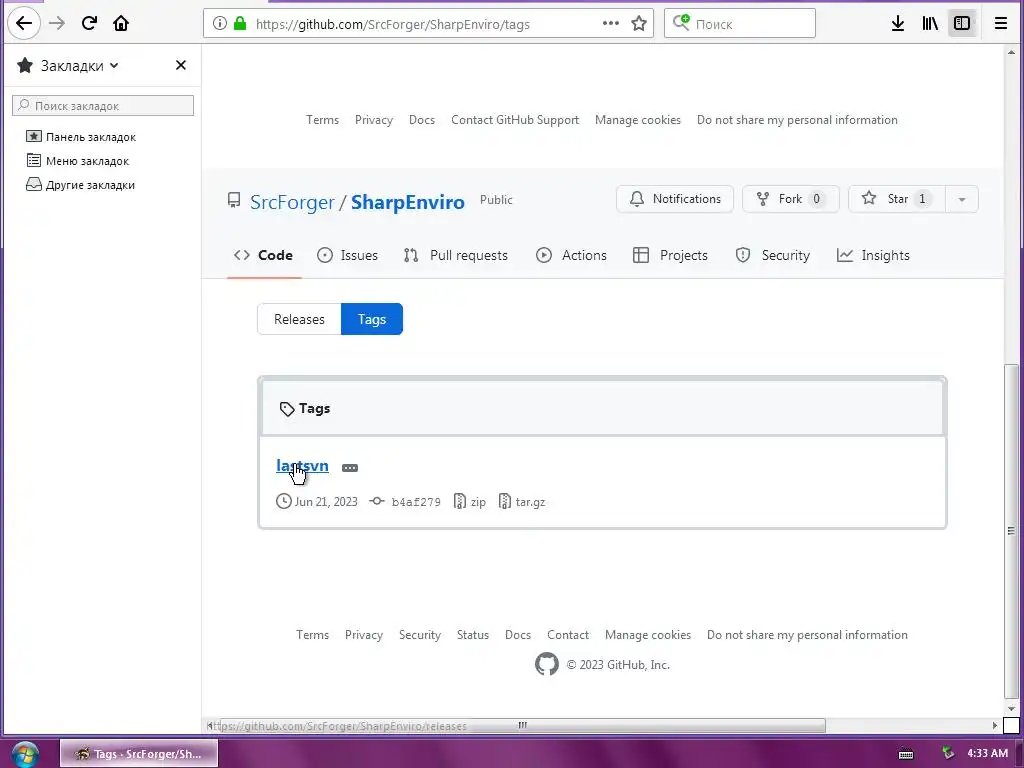Screen dimensions: 1024x768
Task: Open the hamburger application menu
Action: pos(1000,24)
